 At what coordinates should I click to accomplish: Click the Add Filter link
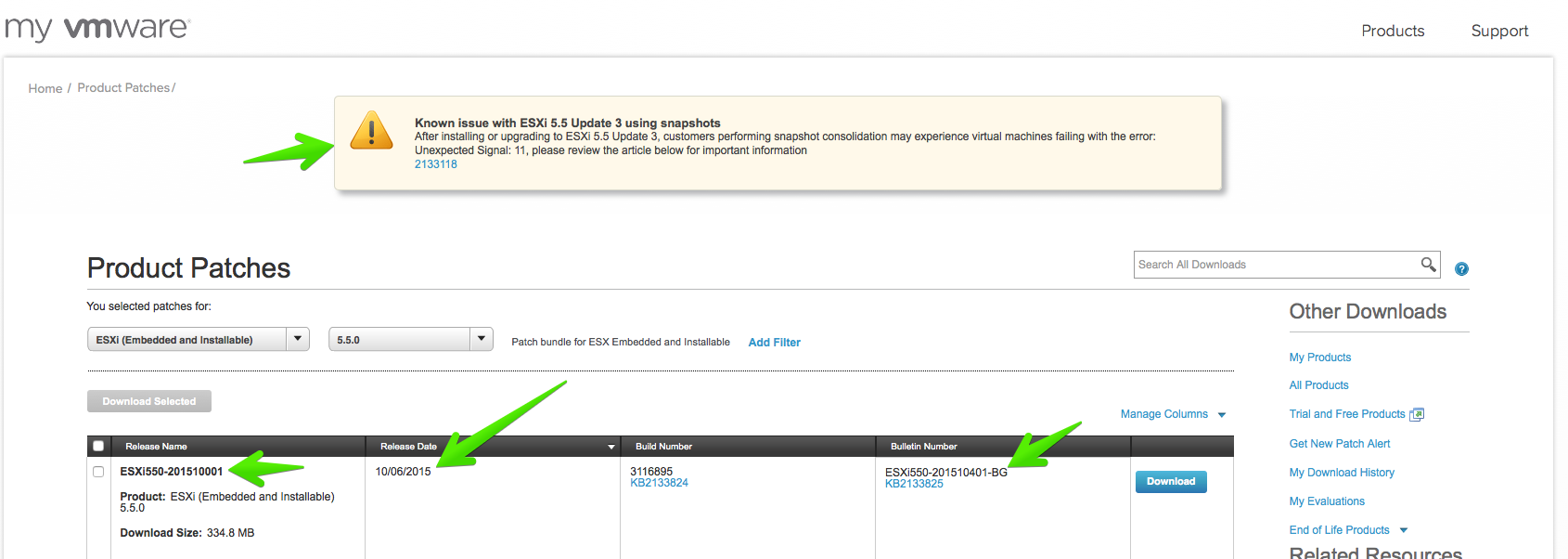point(774,343)
